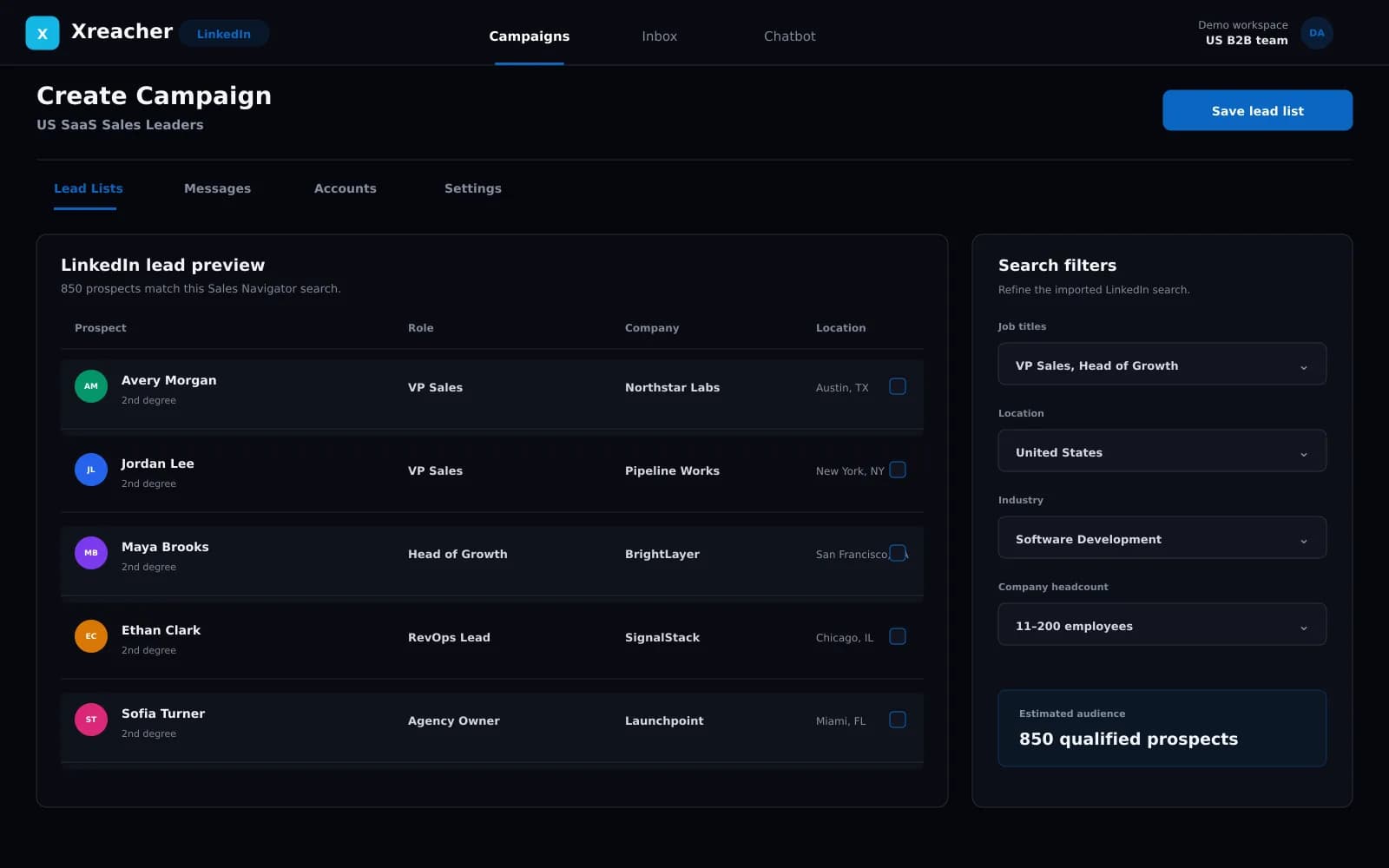The image size is (1389, 868).
Task: Click the Agency Owner role cell
Action: click(454, 720)
